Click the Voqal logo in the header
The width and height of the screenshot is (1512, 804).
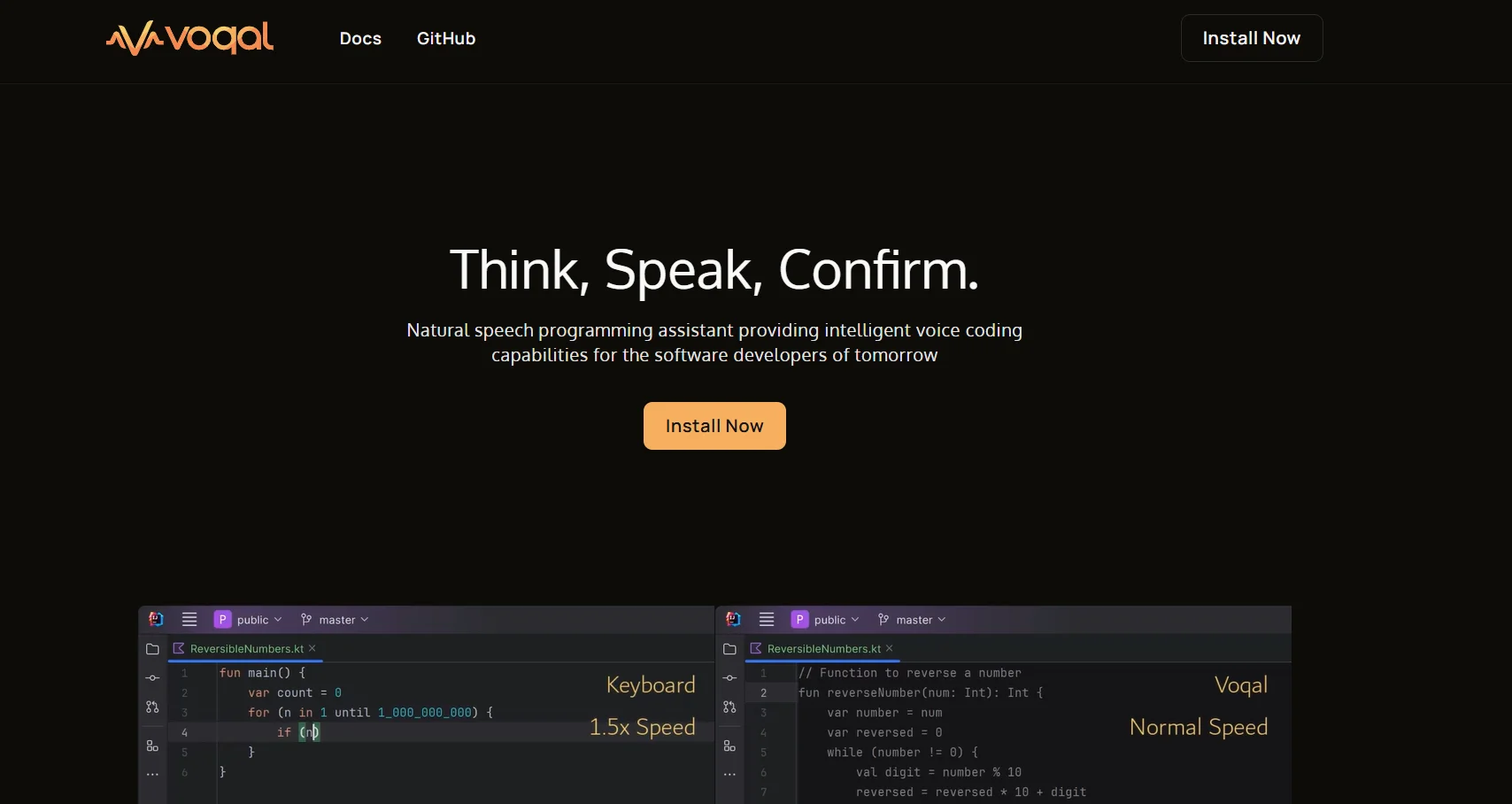click(x=189, y=38)
